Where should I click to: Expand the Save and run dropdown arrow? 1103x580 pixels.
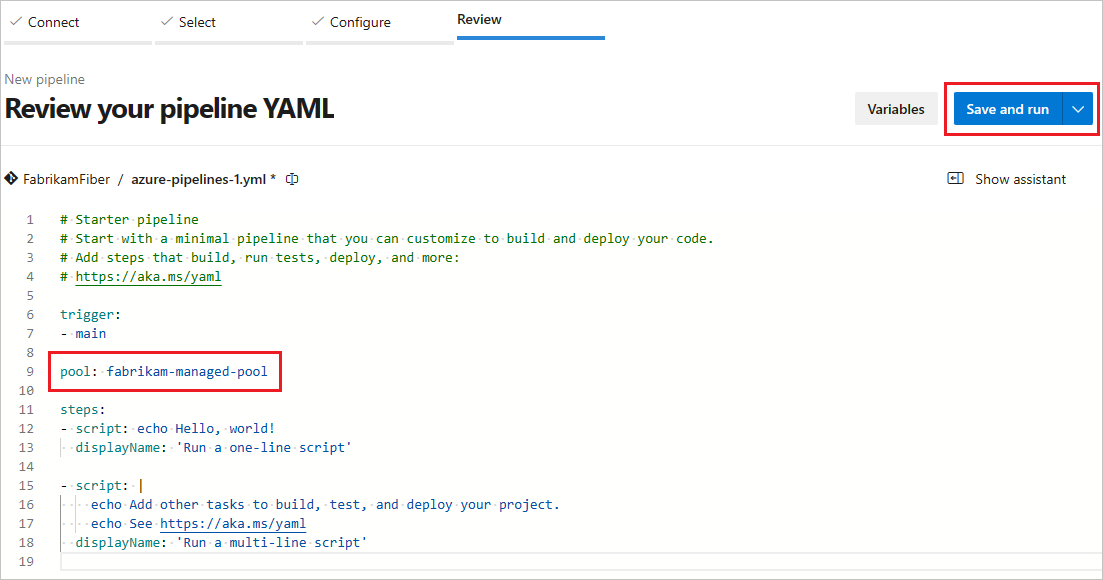(1078, 109)
